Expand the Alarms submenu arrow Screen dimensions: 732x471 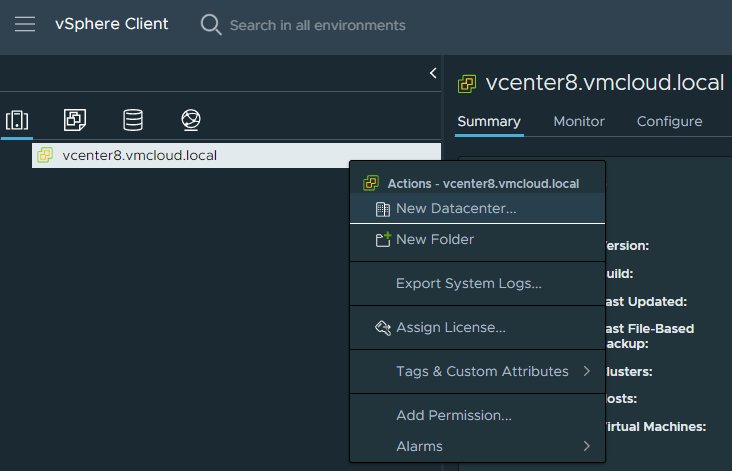(587, 446)
